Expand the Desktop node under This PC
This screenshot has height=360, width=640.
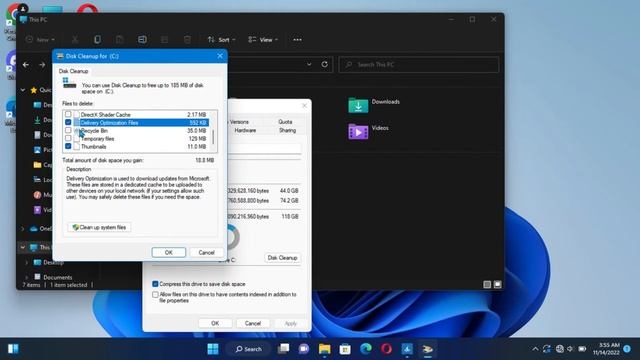click(x=27, y=262)
